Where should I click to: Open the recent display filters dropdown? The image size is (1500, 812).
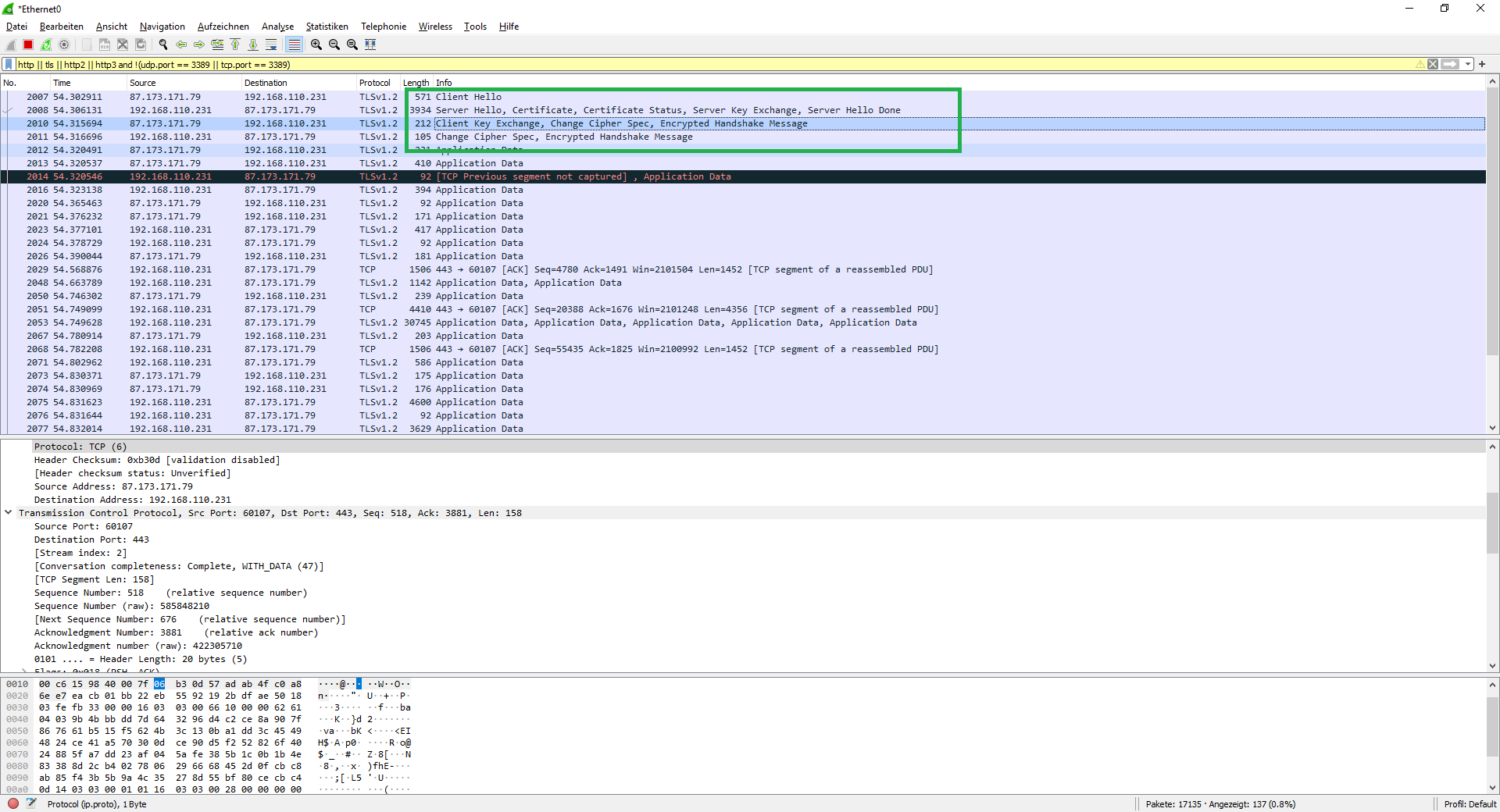coord(1468,65)
